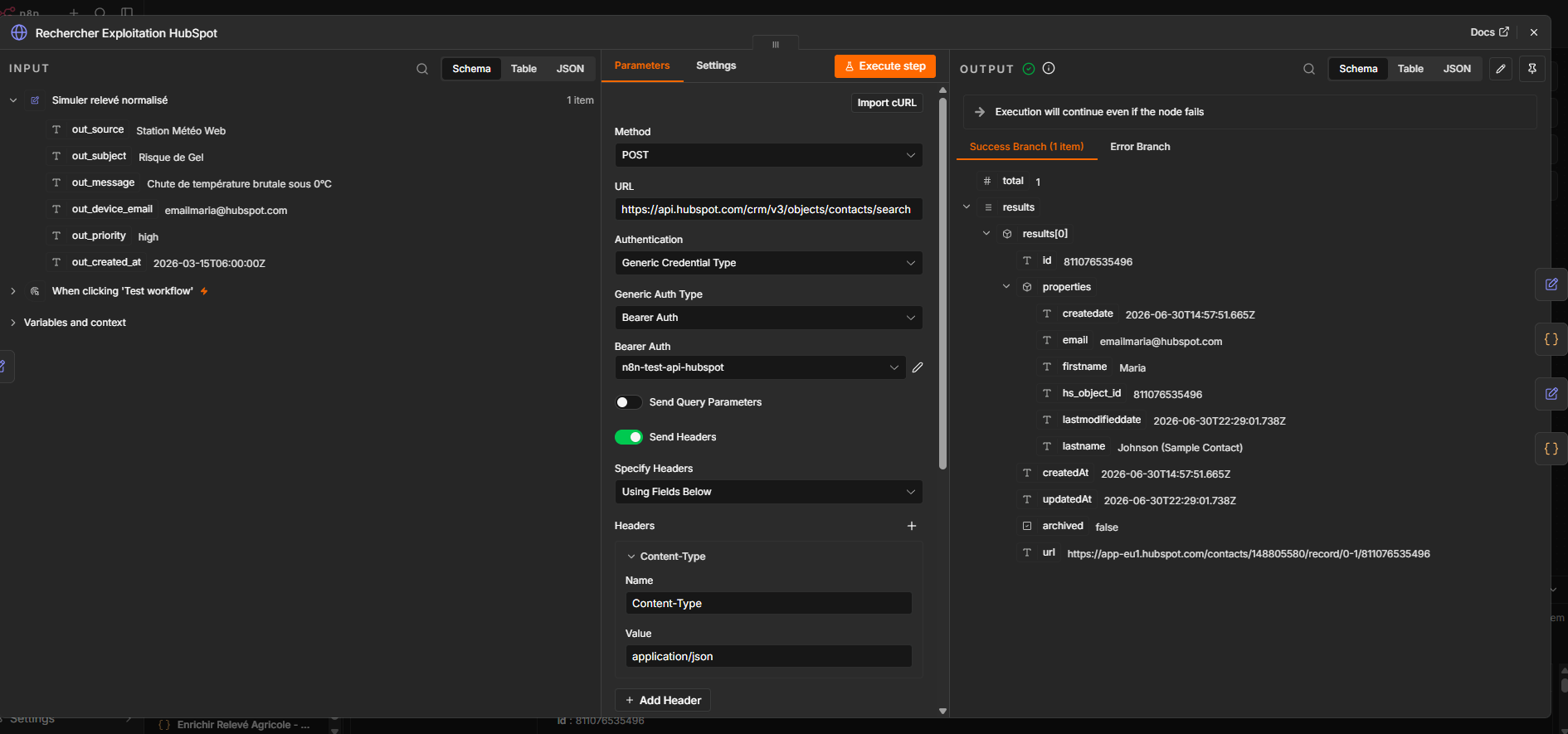This screenshot has height=734, width=1568.
Task: Click the globe icon beside node title
Action: pyautogui.click(x=19, y=32)
